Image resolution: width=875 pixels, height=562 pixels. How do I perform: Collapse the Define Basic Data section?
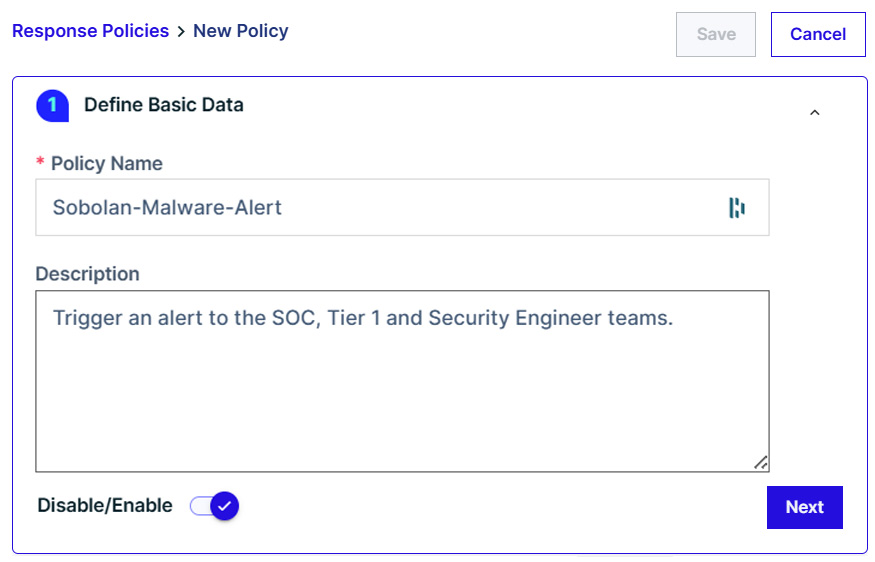click(x=815, y=113)
